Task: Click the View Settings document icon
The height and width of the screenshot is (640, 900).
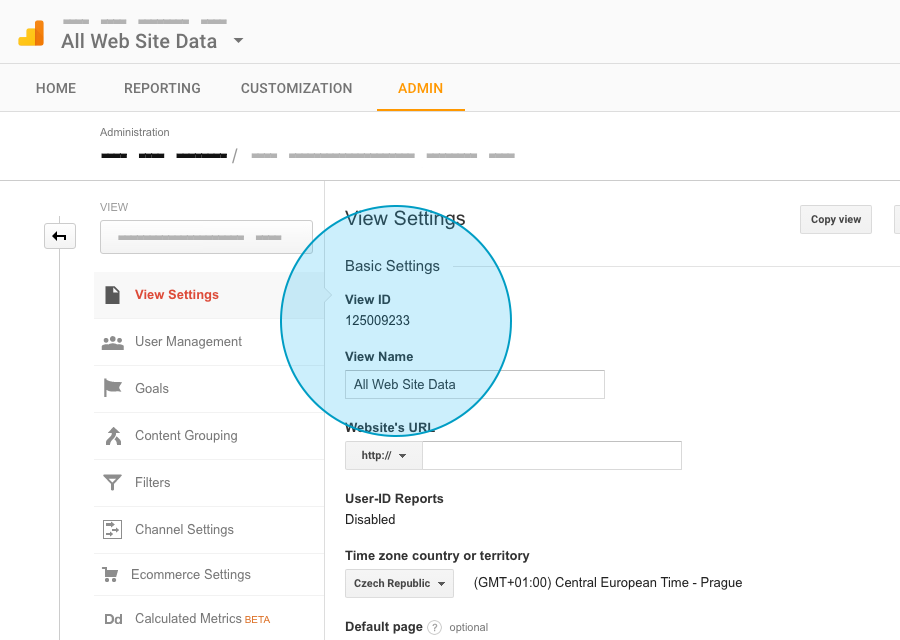Action: tap(112, 295)
